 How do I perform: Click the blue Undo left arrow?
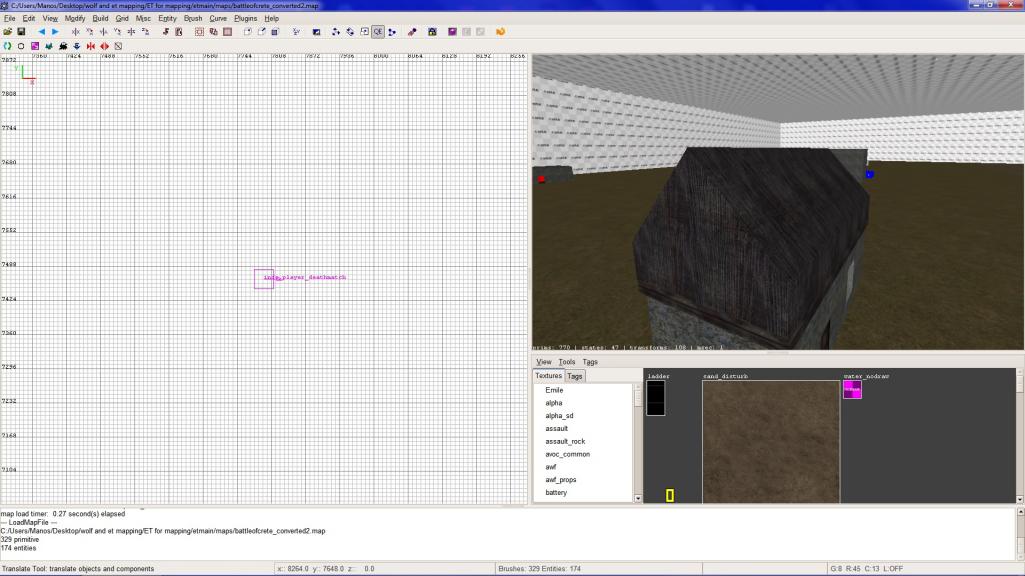point(42,32)
